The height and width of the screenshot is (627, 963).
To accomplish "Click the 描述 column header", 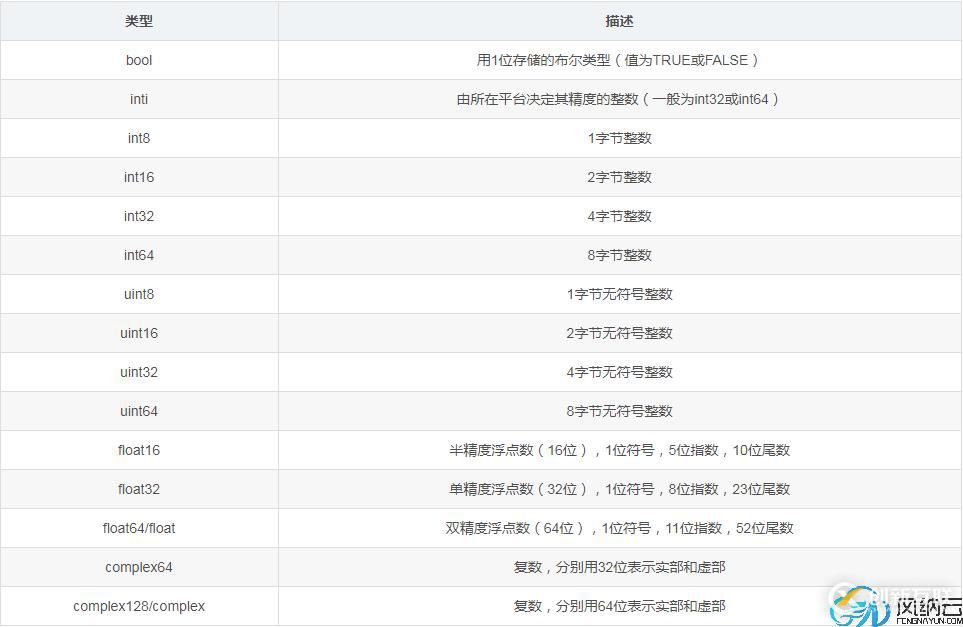I will 619,21.
